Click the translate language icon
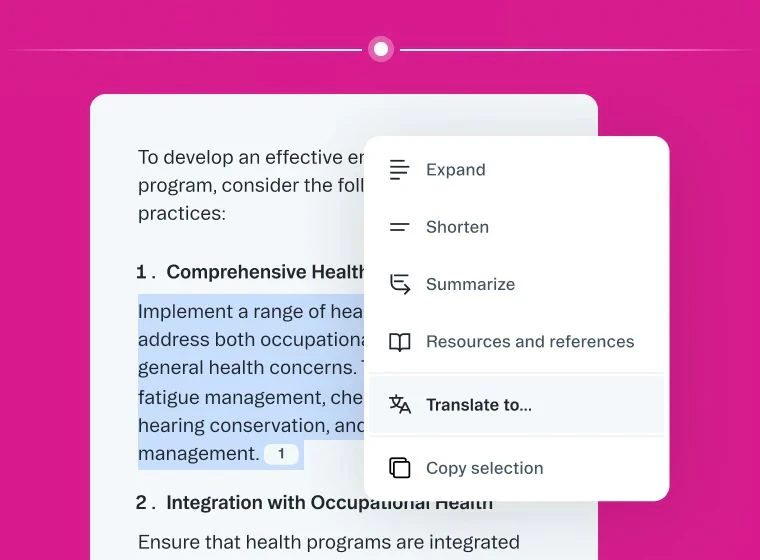 (x=400, y=405)
